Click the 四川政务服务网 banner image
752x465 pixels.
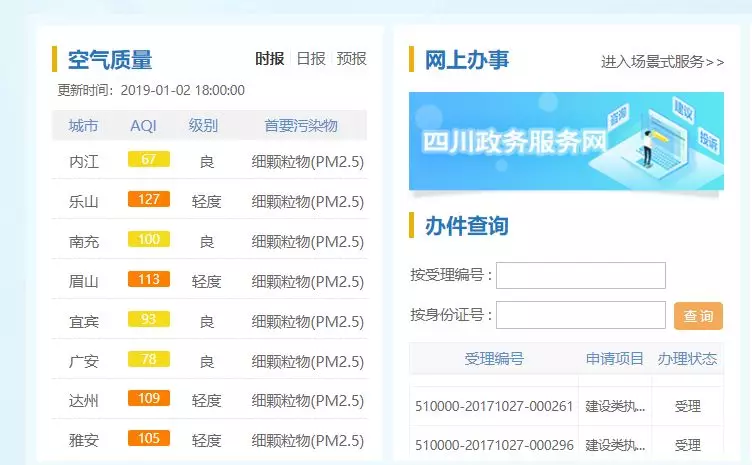[x=566, y=141]
